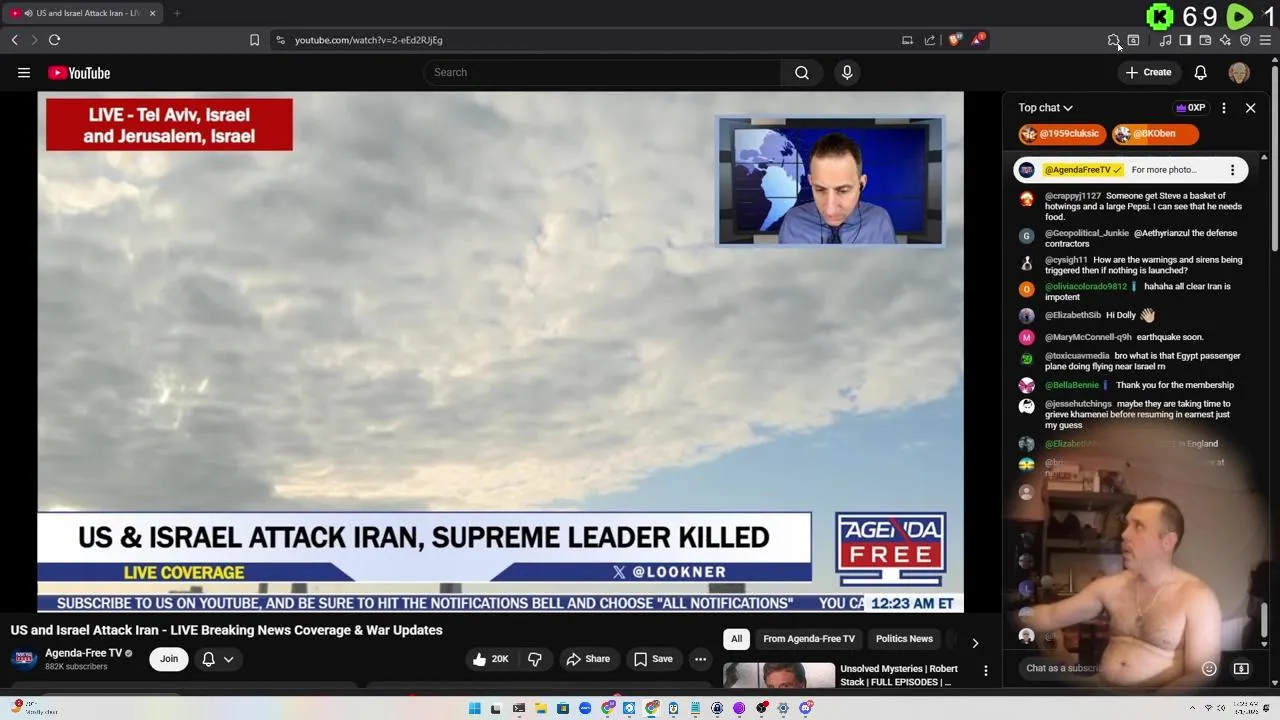The width and height of the screenshot is (1280, 720).
Task: Open Unsolved Mysteries video options kebab
Action: tap(985, 671)
